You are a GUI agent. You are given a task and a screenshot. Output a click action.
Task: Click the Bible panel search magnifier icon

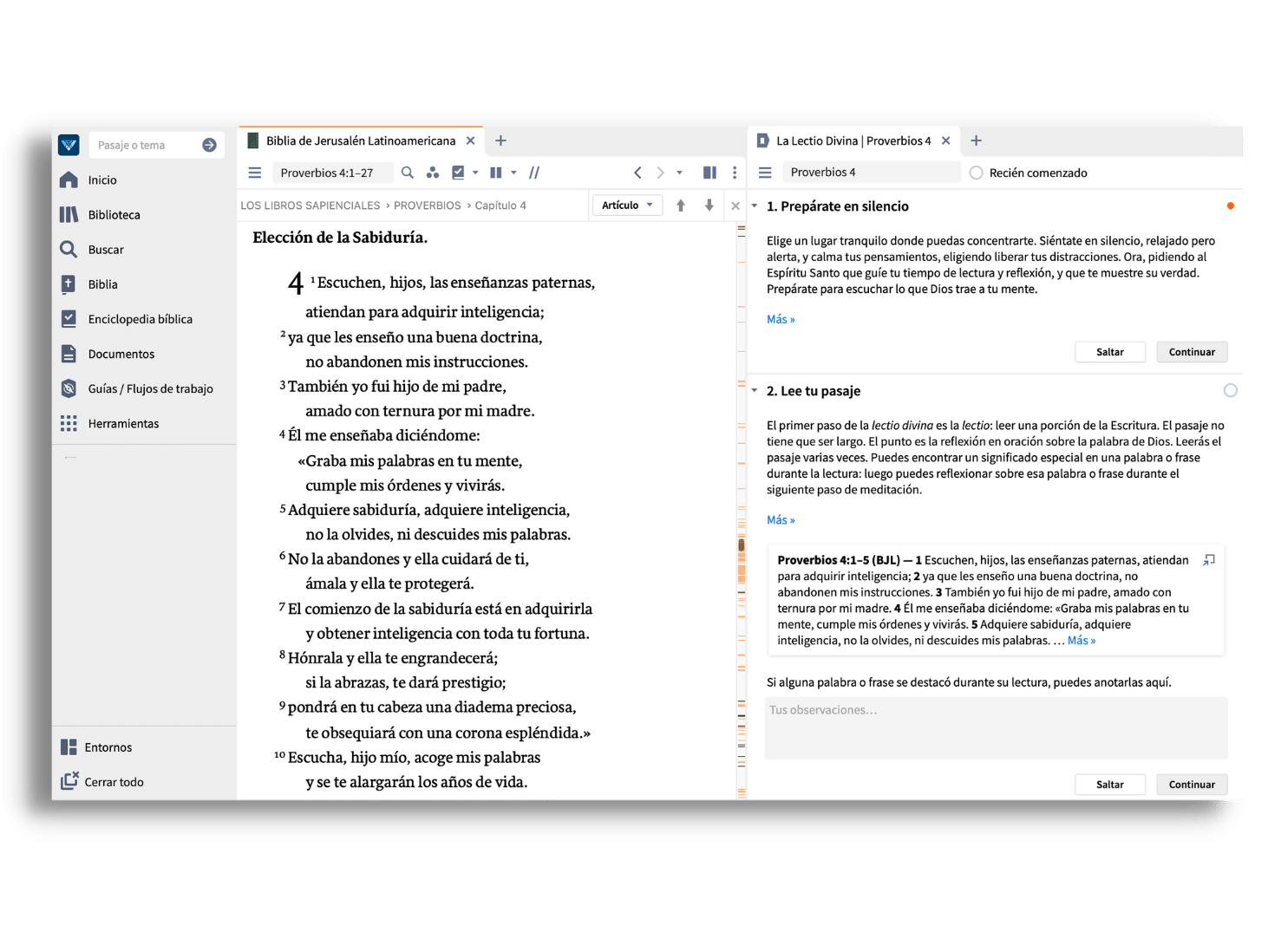point(408,173)
